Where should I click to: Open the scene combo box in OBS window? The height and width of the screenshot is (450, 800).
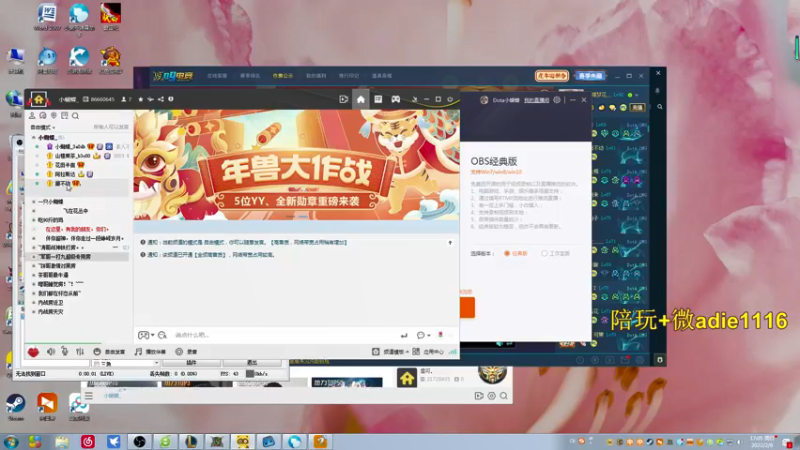coord(126,363)
